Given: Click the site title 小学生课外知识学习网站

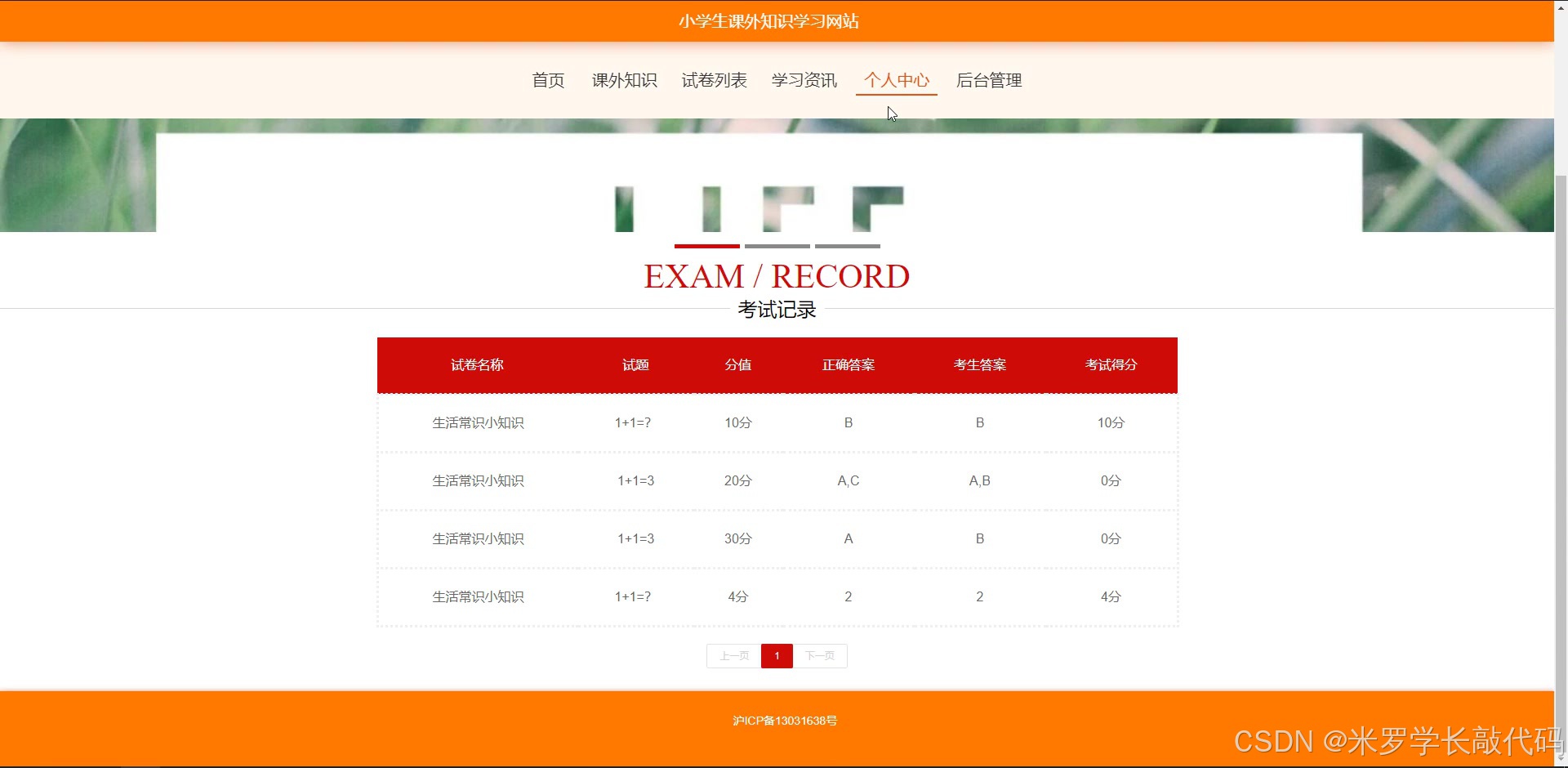Looking at the screenshot, I should (x=768, y=20).
